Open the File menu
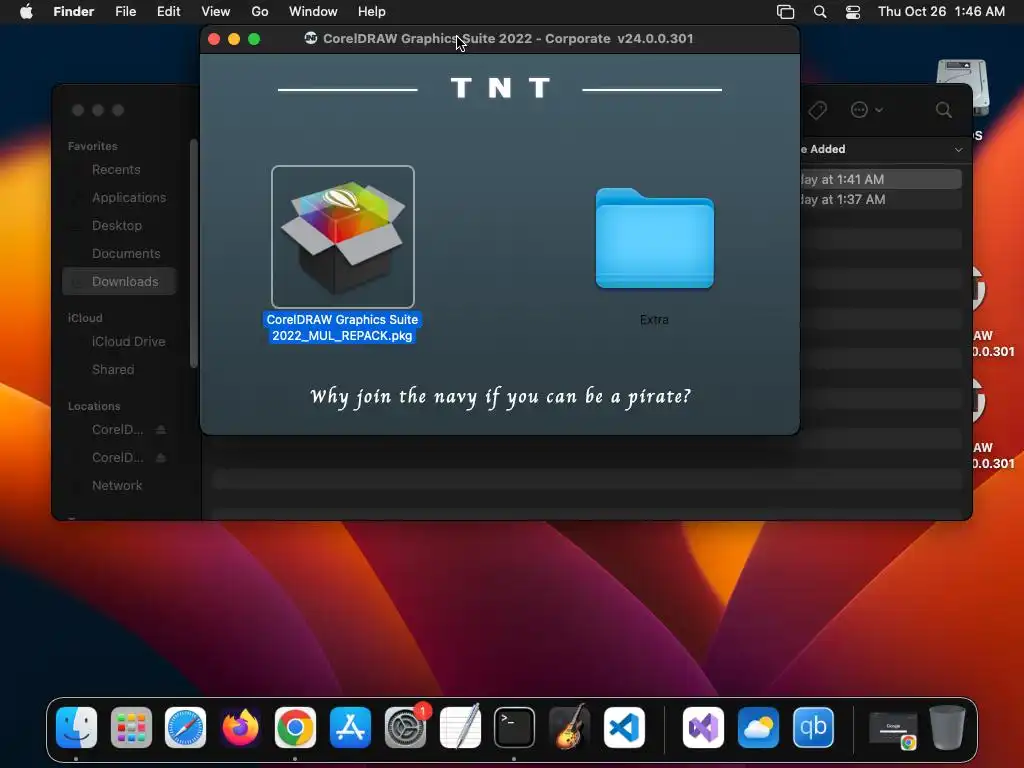 [125, 12]
